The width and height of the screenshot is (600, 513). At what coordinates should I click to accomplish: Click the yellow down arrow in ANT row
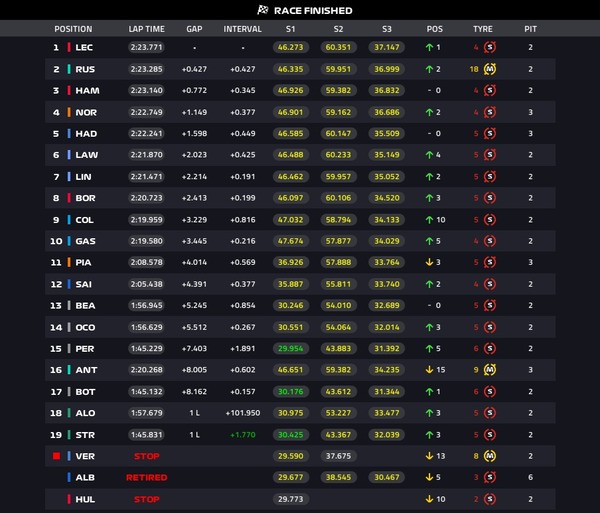click(x=429, y=370)
